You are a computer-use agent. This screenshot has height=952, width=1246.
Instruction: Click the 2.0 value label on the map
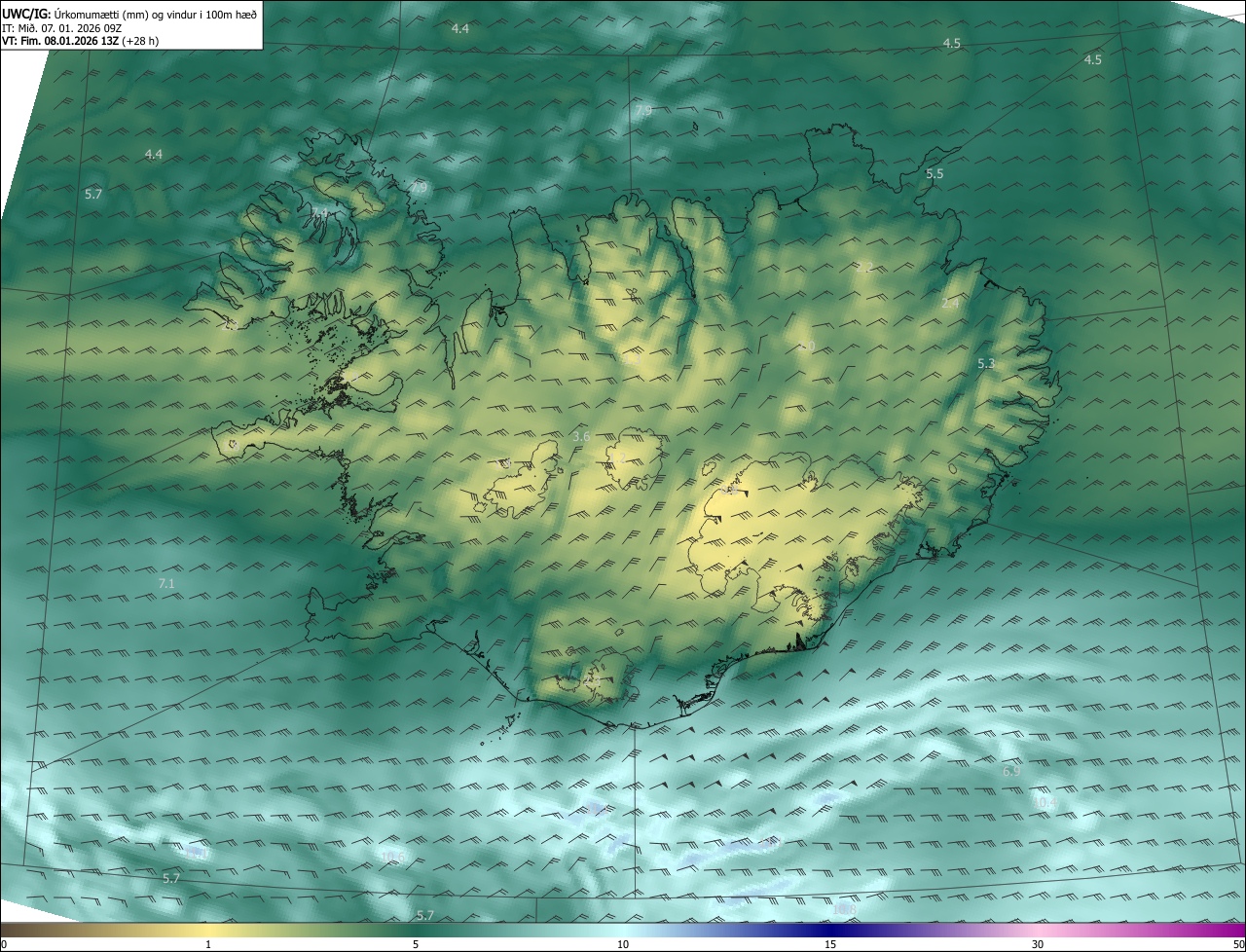pyautogui.click(x=806, y=347)
